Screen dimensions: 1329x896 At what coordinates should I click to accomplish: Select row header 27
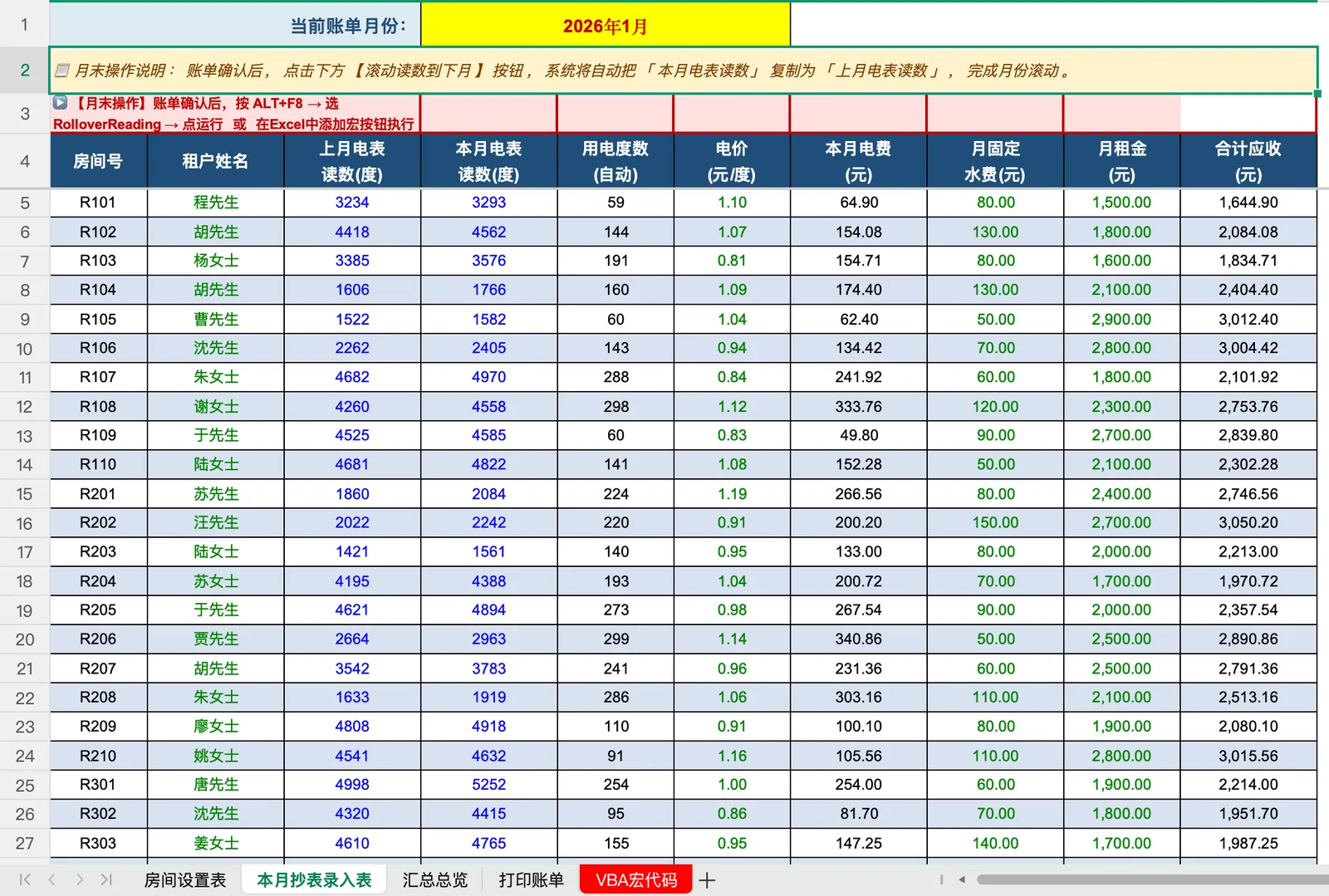point(25,843)
